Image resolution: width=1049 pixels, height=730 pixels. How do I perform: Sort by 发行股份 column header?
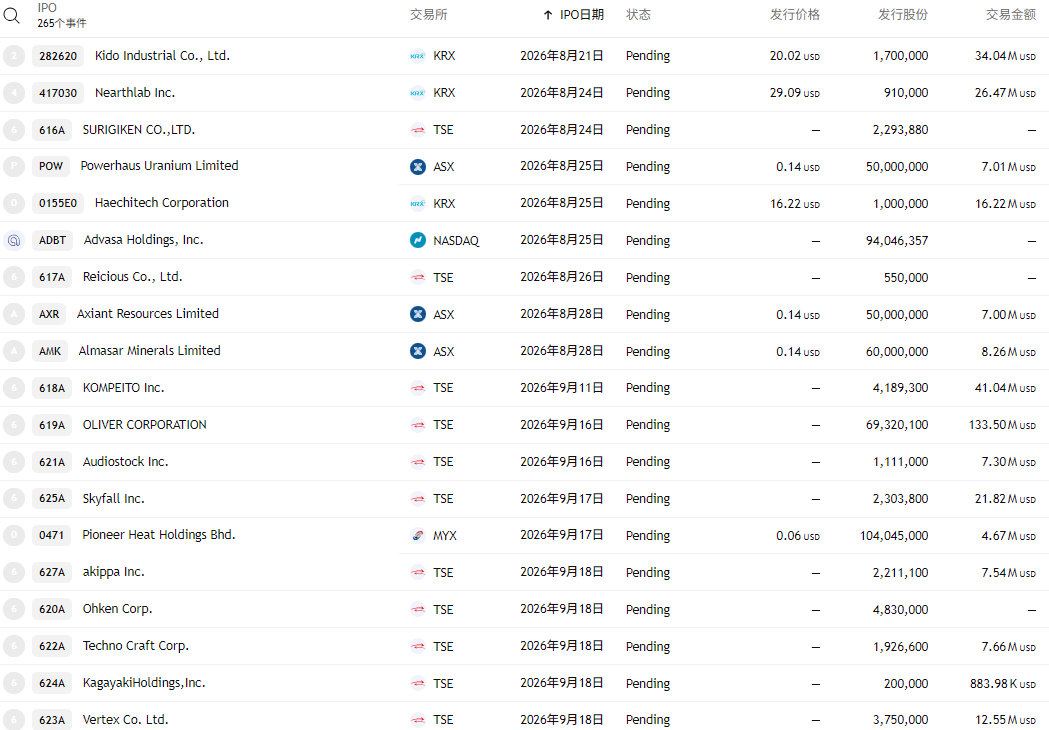[x=903, y=15]
